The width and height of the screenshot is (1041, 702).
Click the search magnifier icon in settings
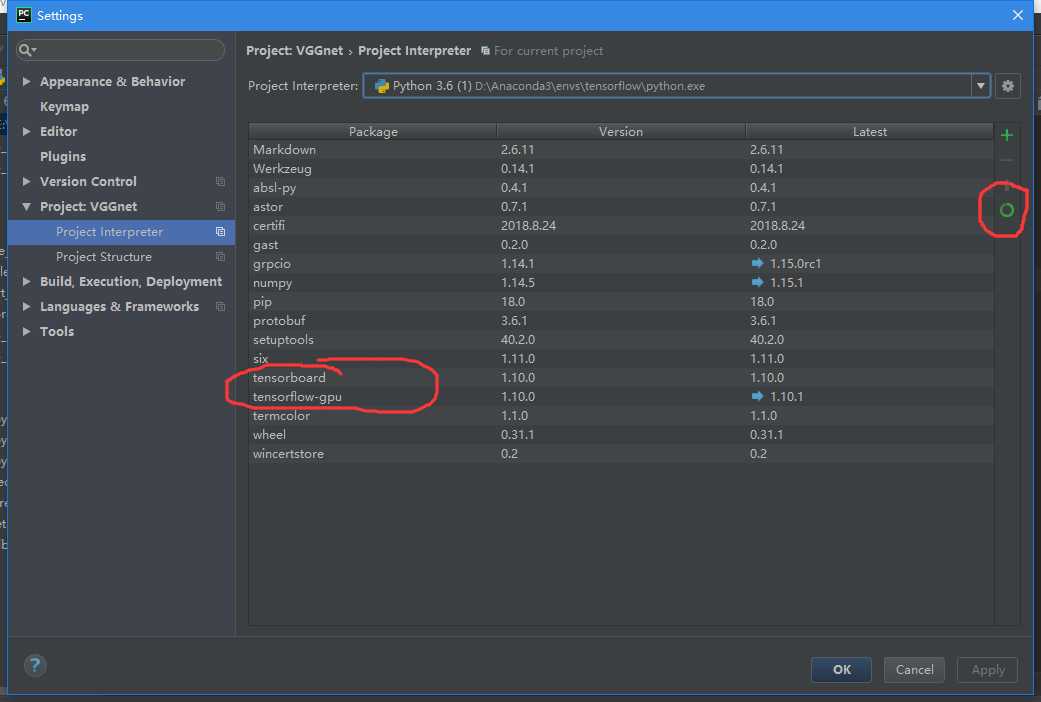[27, 50]
